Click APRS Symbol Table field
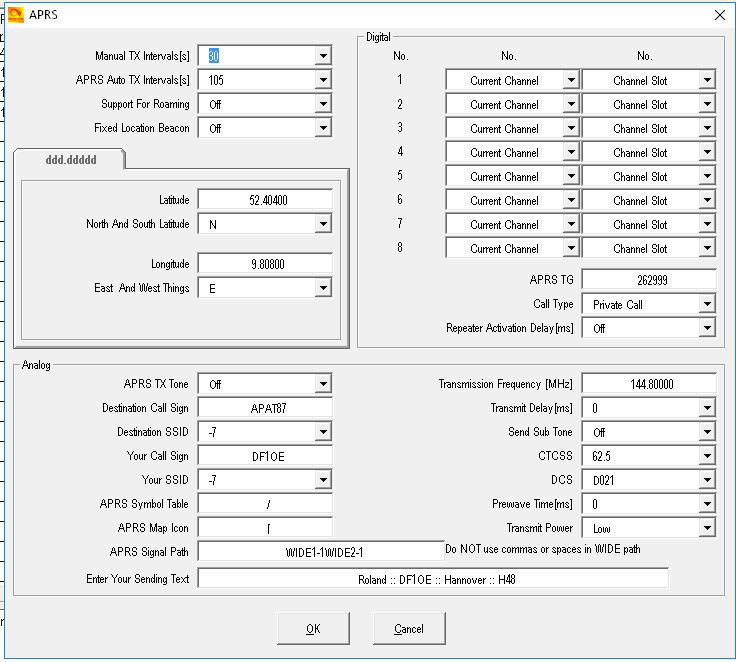This screenshot has height=662, width=736. [265, 504]
